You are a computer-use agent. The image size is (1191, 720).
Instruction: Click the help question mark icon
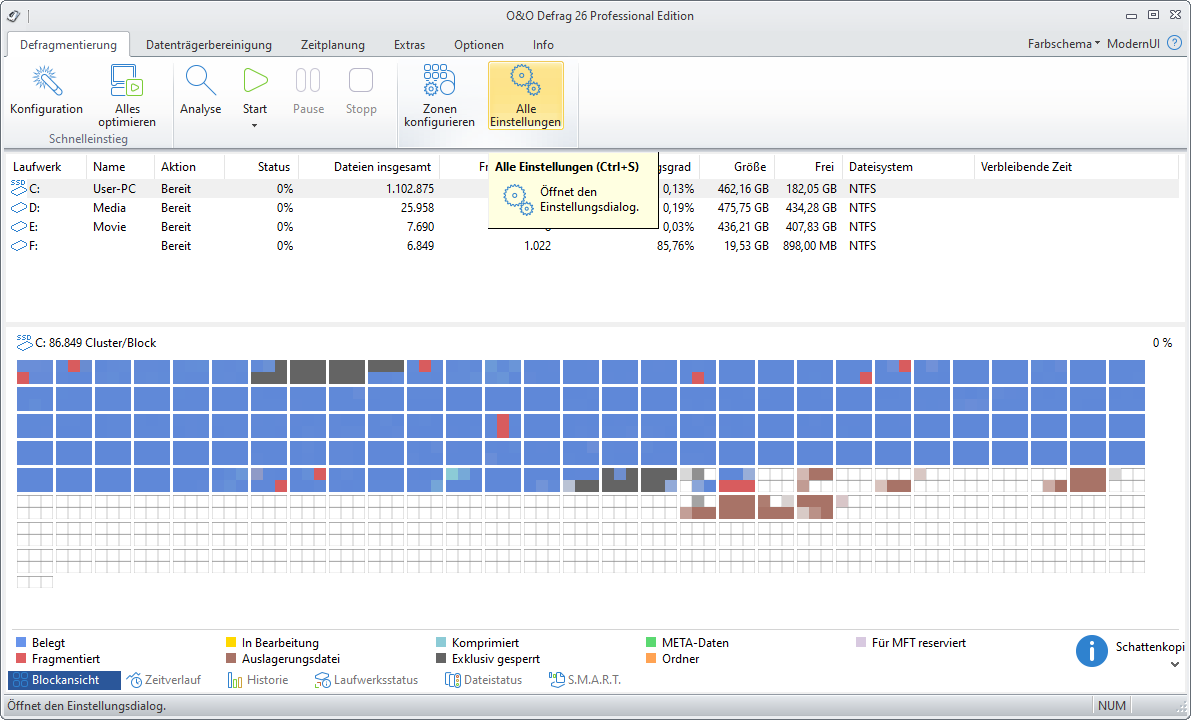tap(1174, 43)
